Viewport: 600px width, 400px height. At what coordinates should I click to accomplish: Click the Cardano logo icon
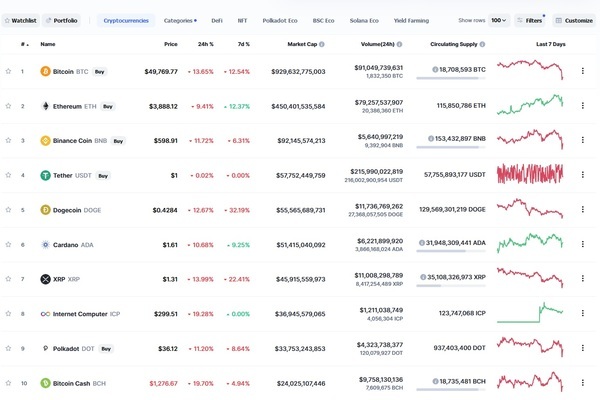pos(45,244)
